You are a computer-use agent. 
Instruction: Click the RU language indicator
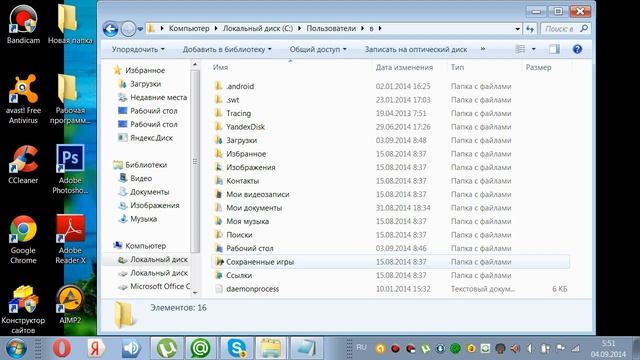point(361,347)
